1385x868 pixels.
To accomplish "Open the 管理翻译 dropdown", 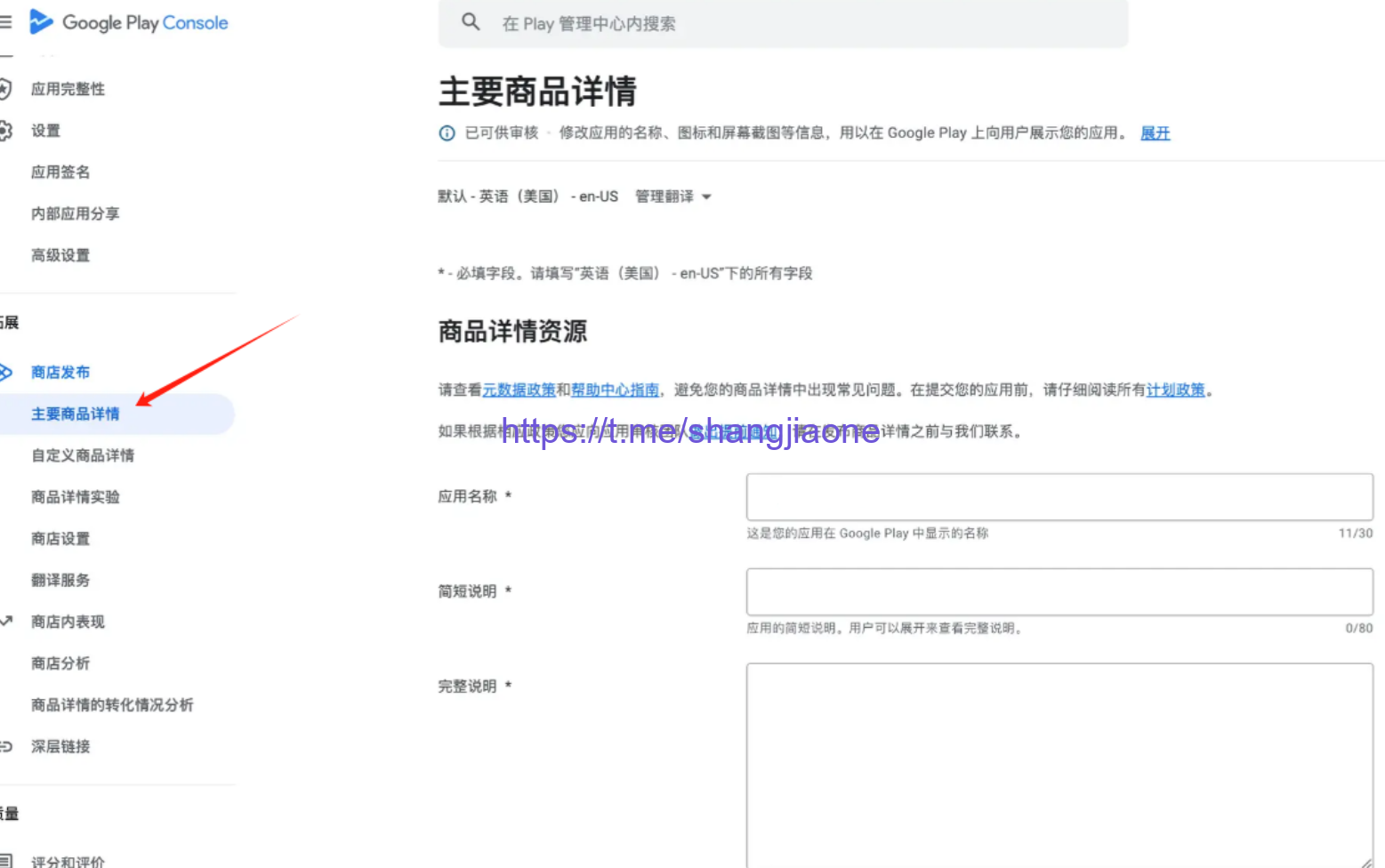I will click(x=673, y=197).
